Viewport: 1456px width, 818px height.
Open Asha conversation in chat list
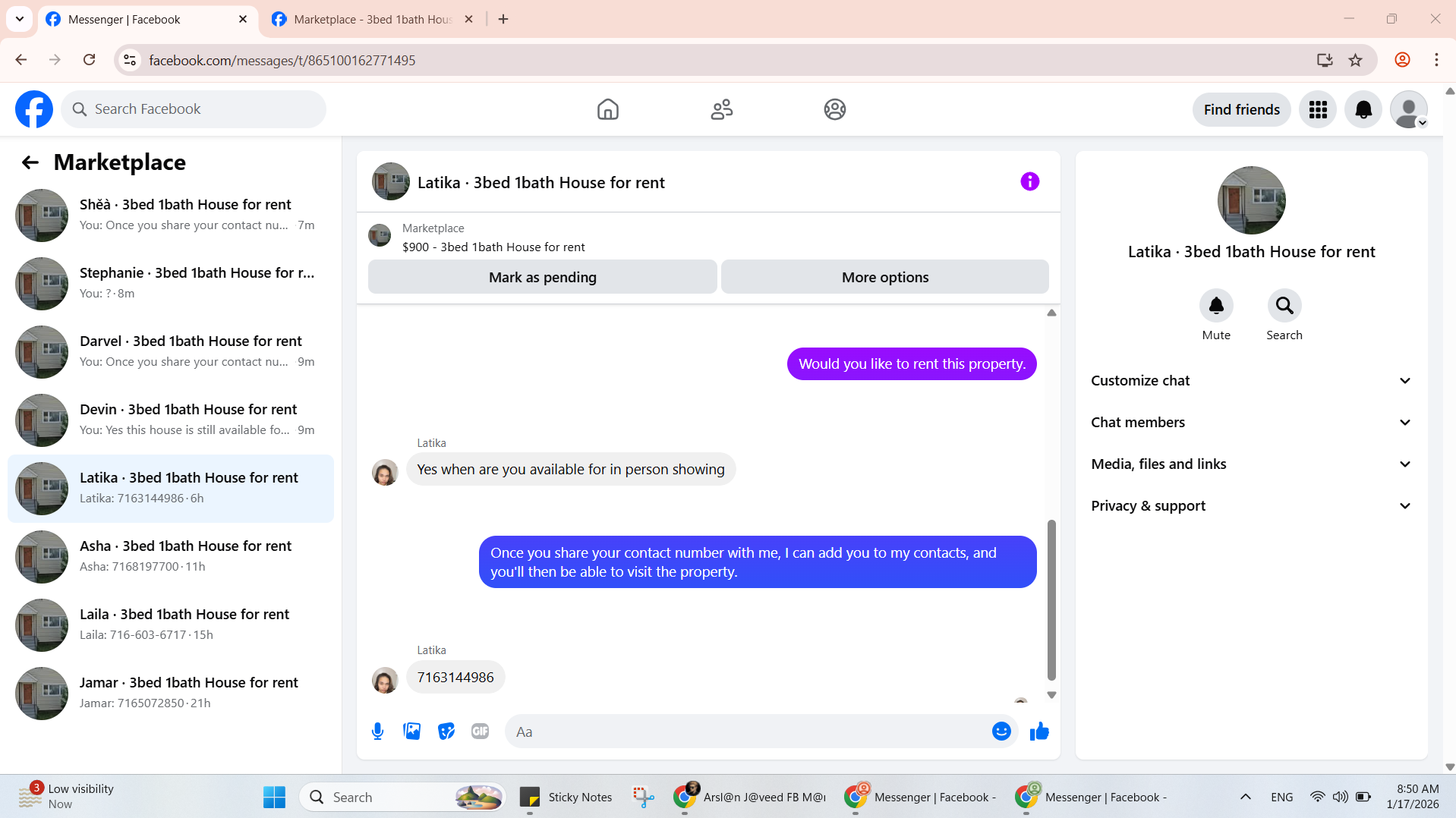pos(171,557)
